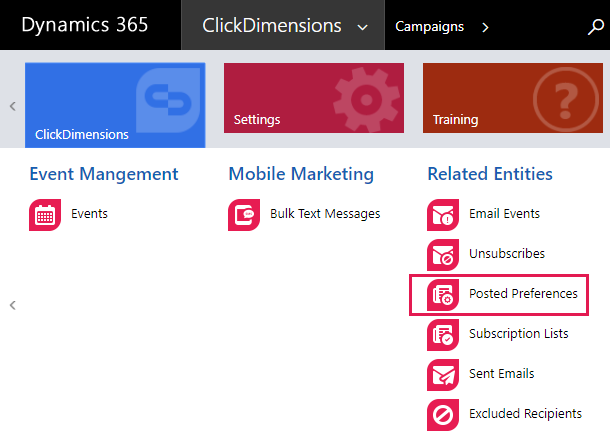
Task: Open the search magnifier in the top bar
Action: [x=595, y=27]
